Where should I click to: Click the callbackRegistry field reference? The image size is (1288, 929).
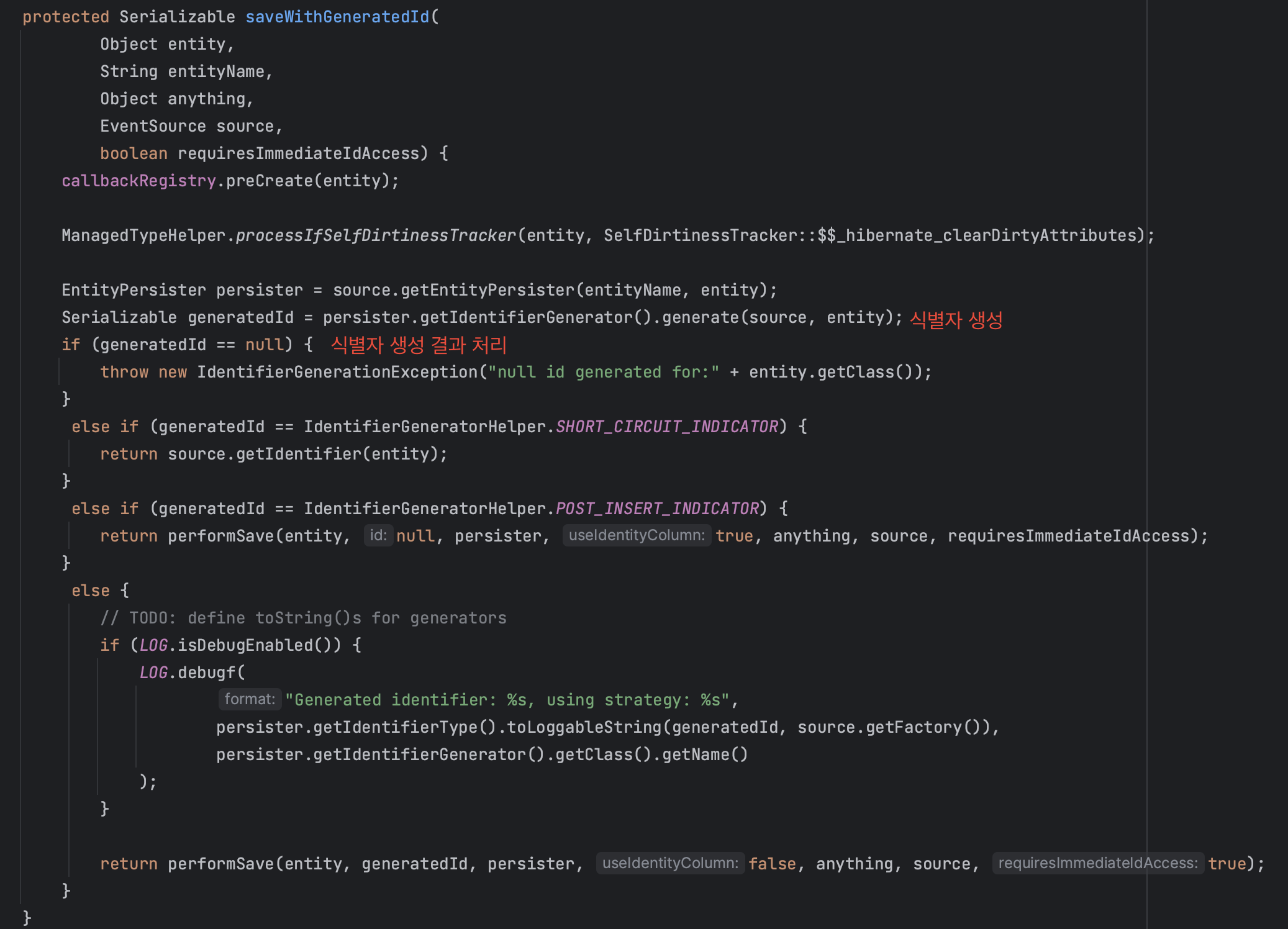tap(138, 181)
